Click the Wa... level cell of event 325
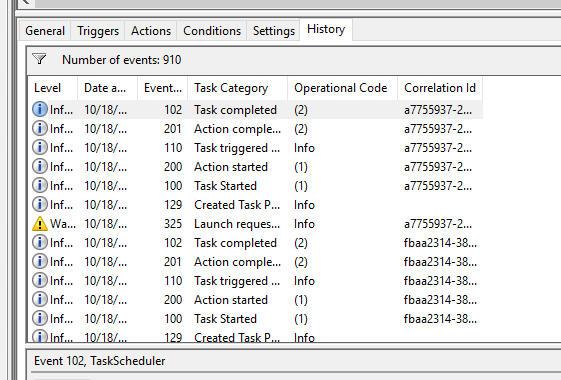Screen dimensions: 561x380 [x=63, y=224]
